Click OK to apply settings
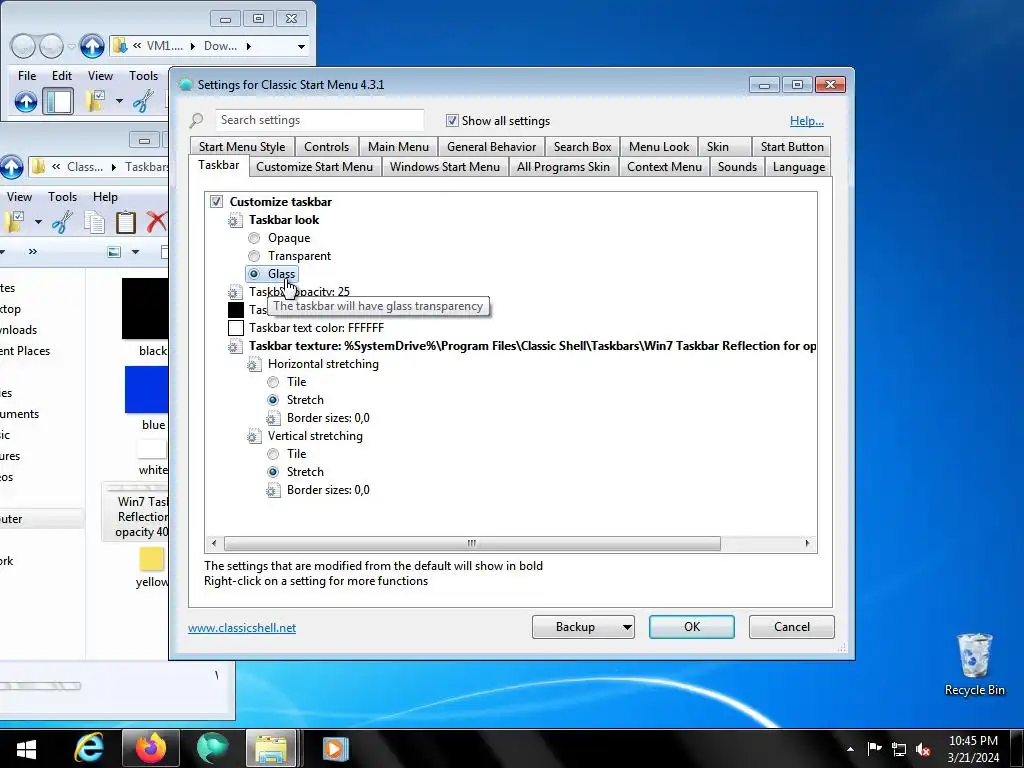The width and height of the screenshot is (1024, 768). coord(692,627)
